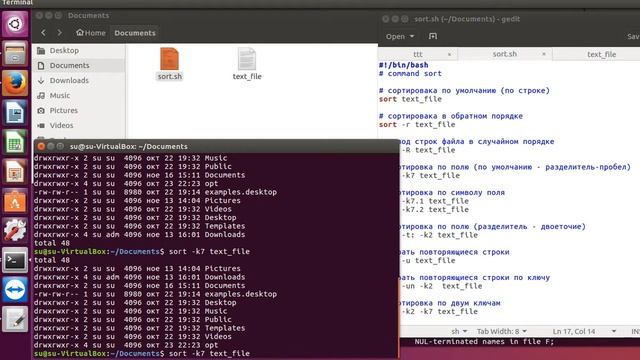Screen dimensions: 640x360
Task: Open LibreOffice Calc from the launcher
Action: click(15, 142)
